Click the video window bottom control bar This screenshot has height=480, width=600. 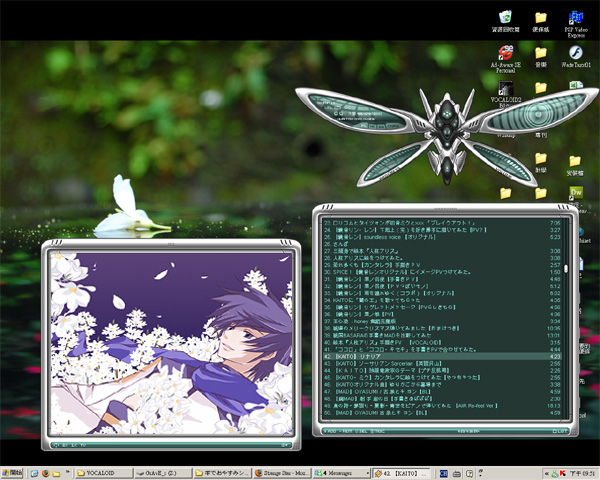click(171, 445)
